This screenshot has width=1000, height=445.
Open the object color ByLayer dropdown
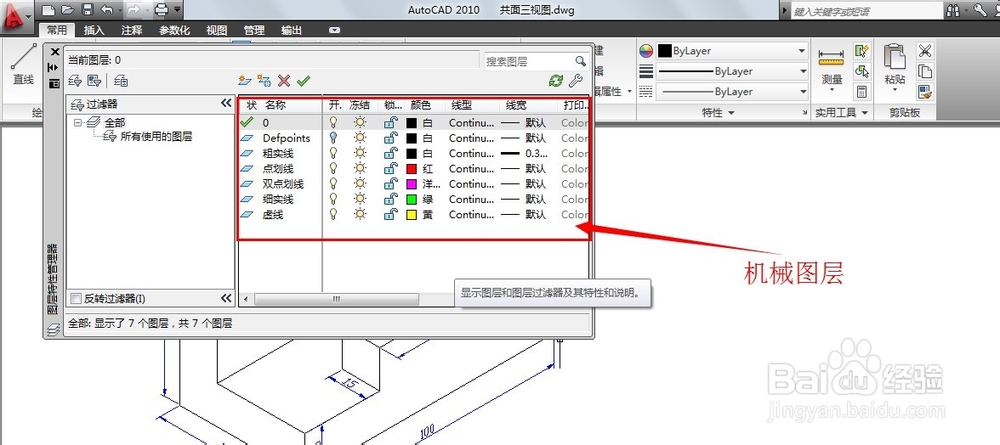point(732,51)
